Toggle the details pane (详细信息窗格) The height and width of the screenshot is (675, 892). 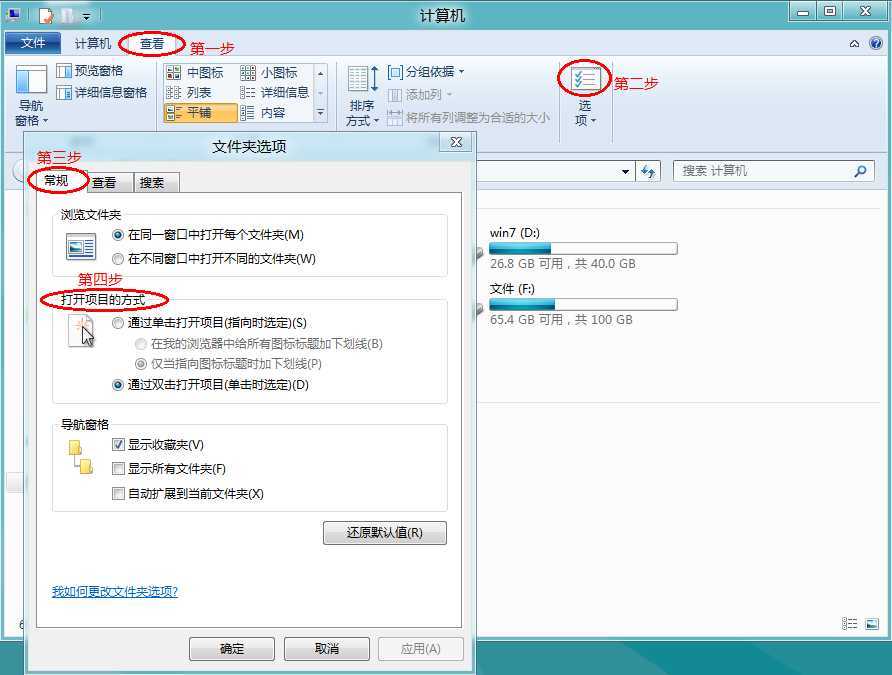(102, 92)
